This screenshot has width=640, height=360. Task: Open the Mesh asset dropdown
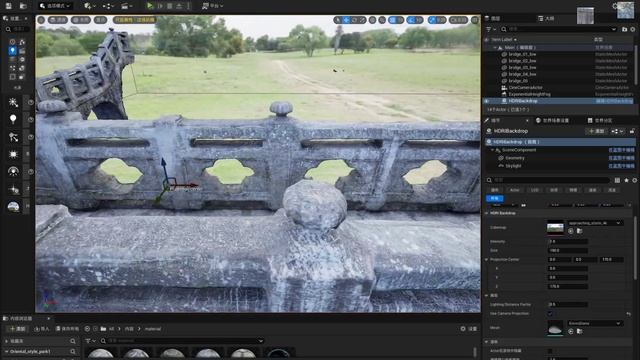click(595, 323)
